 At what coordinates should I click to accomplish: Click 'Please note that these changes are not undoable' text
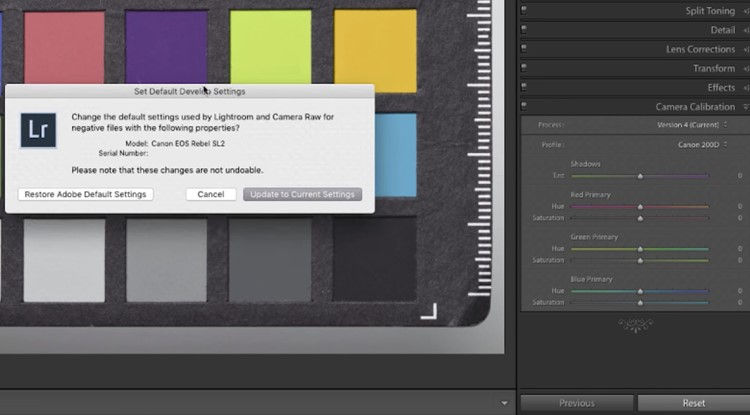point(167,170)
